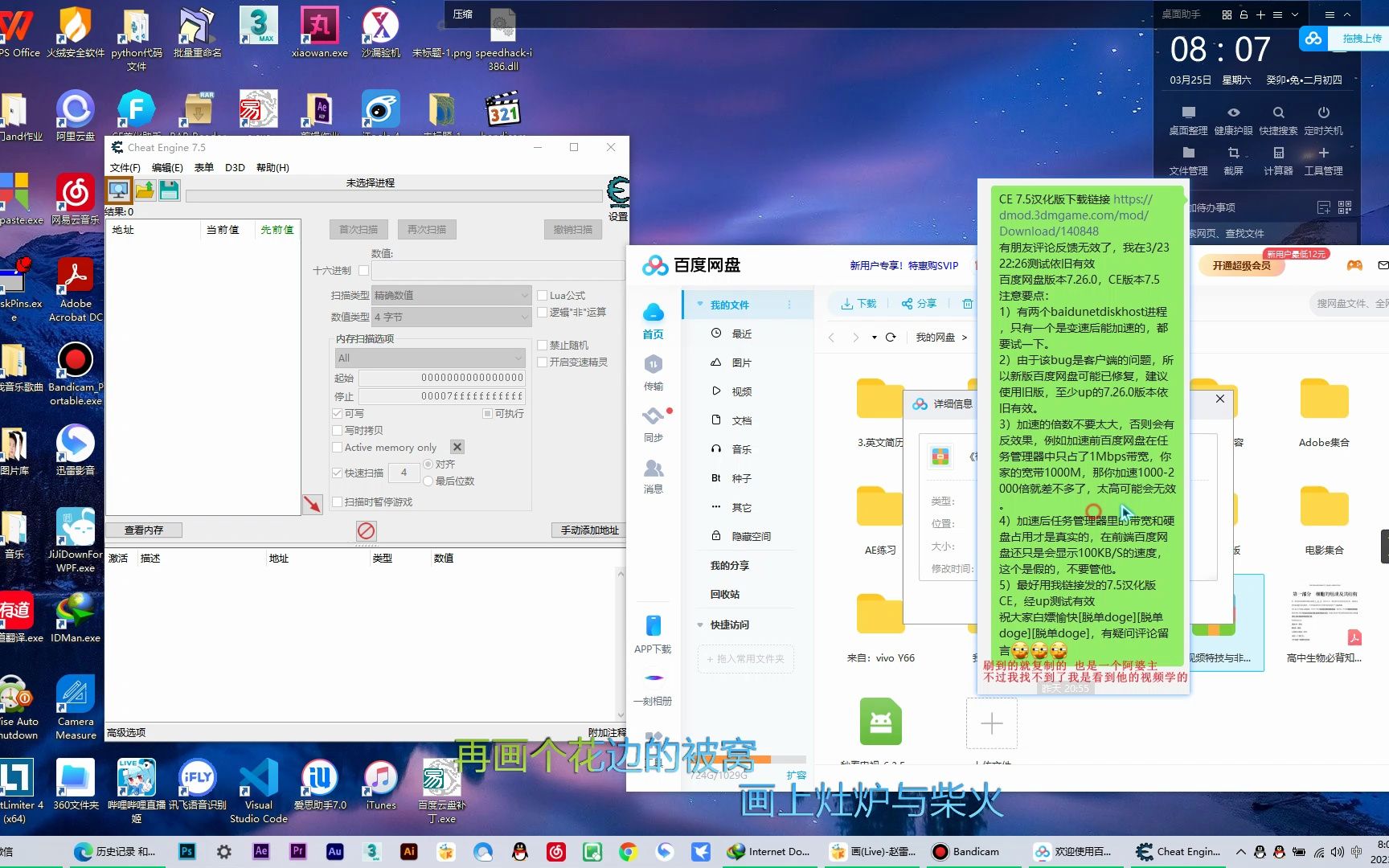
Task: Click 截屏 screenshot tool in desktop assistant
Action: coord(1233,160)
